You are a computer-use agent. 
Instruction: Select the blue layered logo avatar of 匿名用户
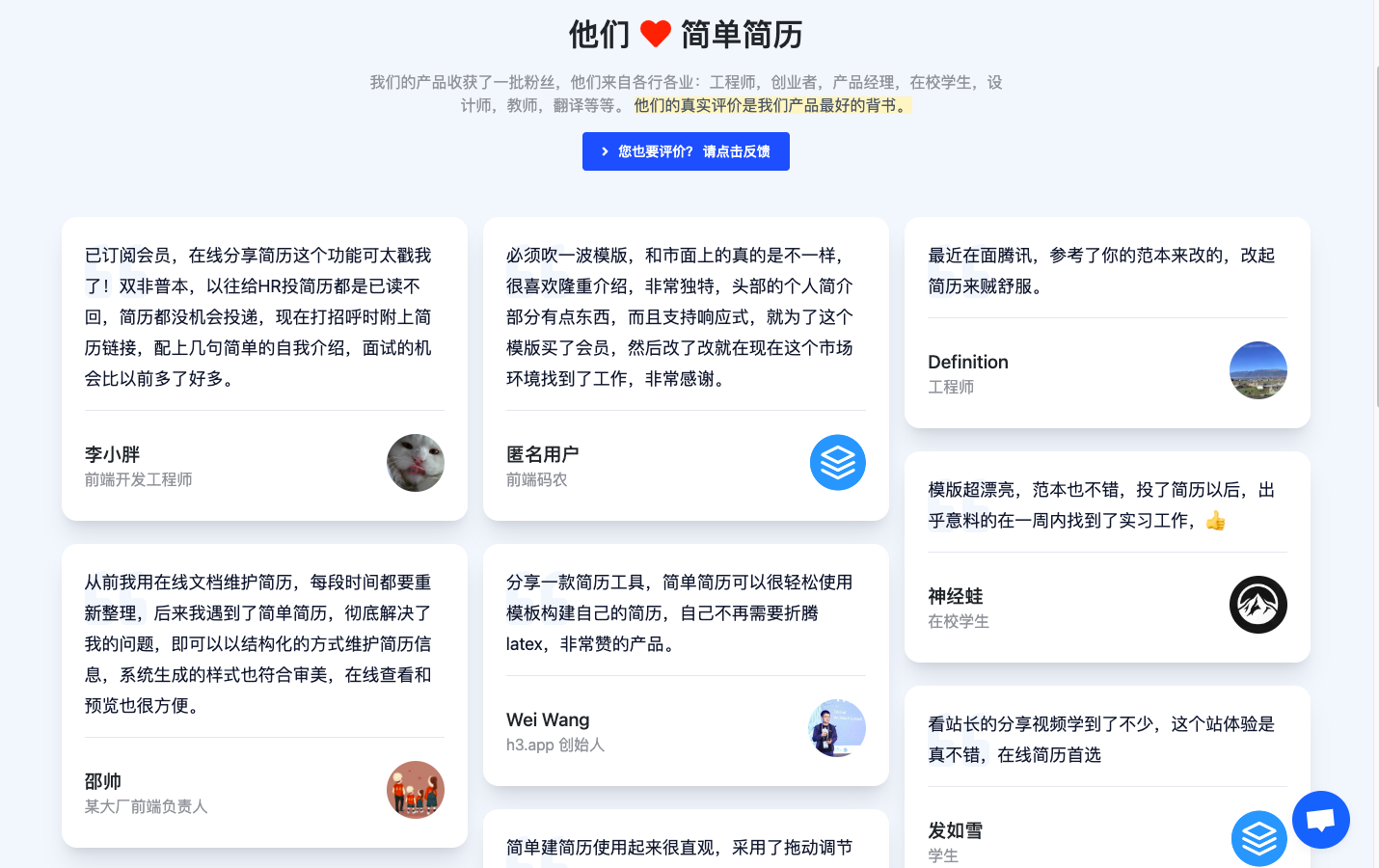coord(837,463)
